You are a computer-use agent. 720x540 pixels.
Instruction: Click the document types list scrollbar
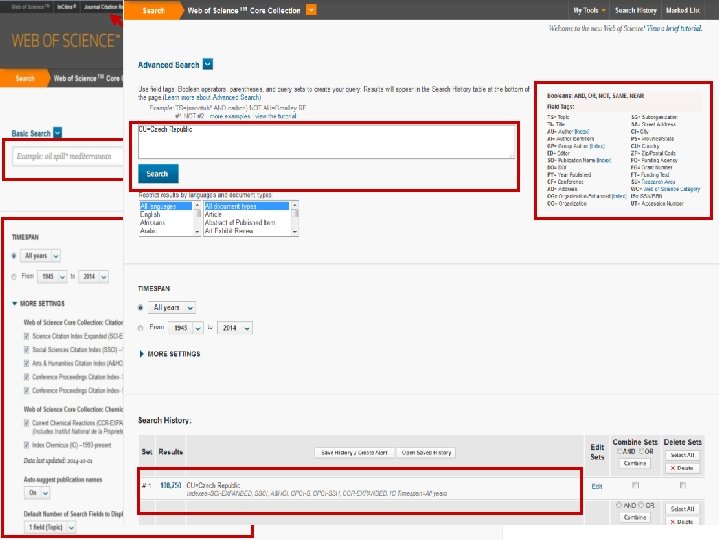295,219
